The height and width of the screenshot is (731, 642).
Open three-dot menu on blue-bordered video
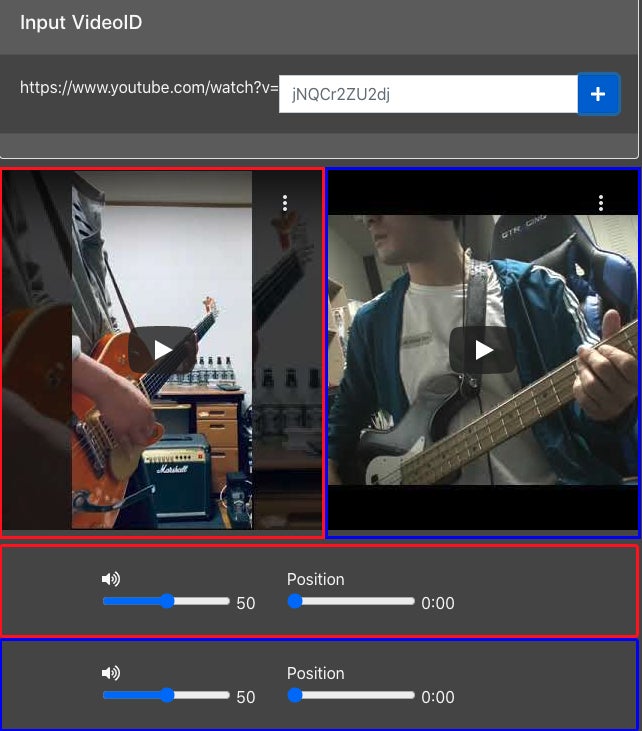click(x=600, y=203)
